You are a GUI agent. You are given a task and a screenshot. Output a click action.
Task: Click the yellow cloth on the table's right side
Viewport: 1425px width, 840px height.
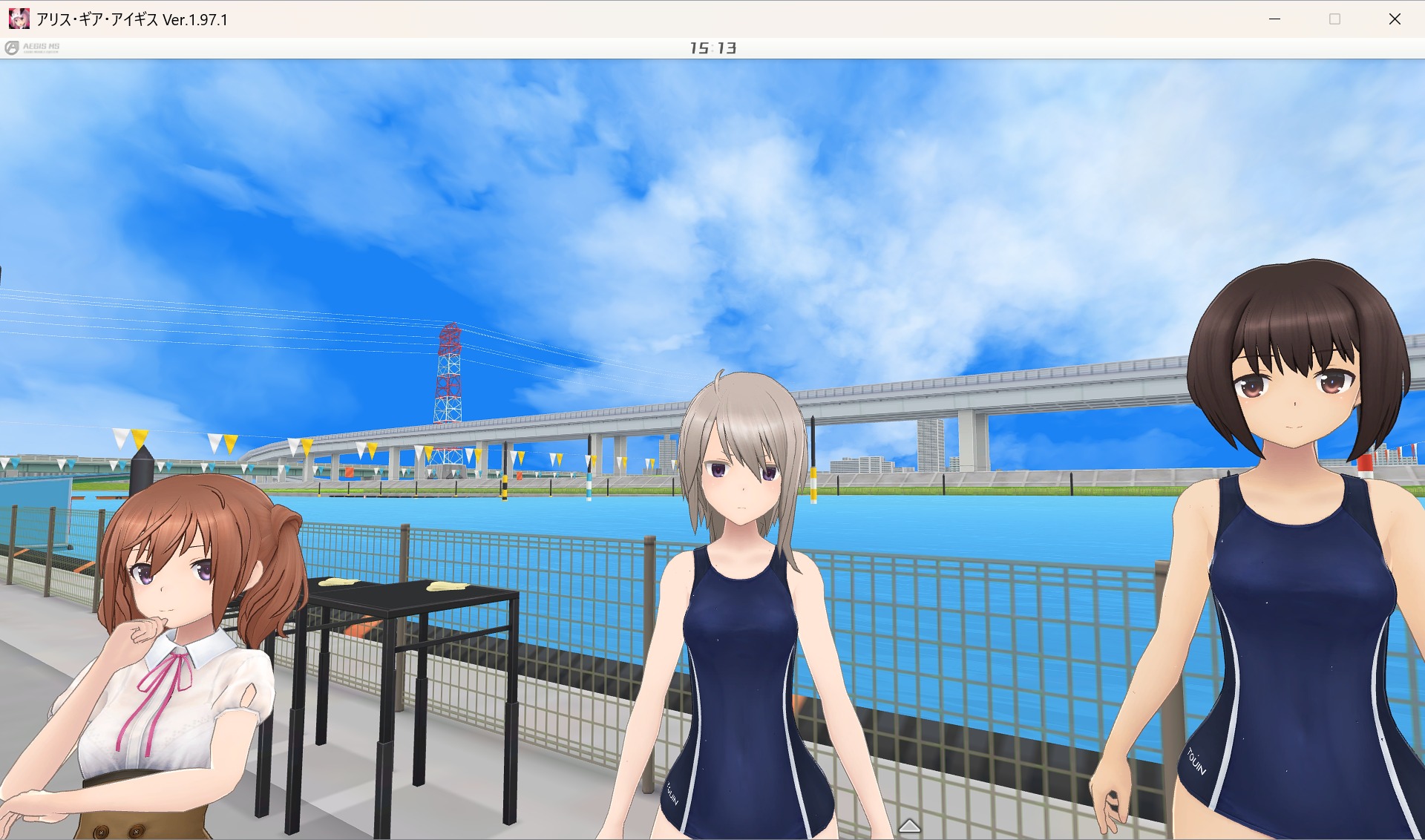[448, 587]
